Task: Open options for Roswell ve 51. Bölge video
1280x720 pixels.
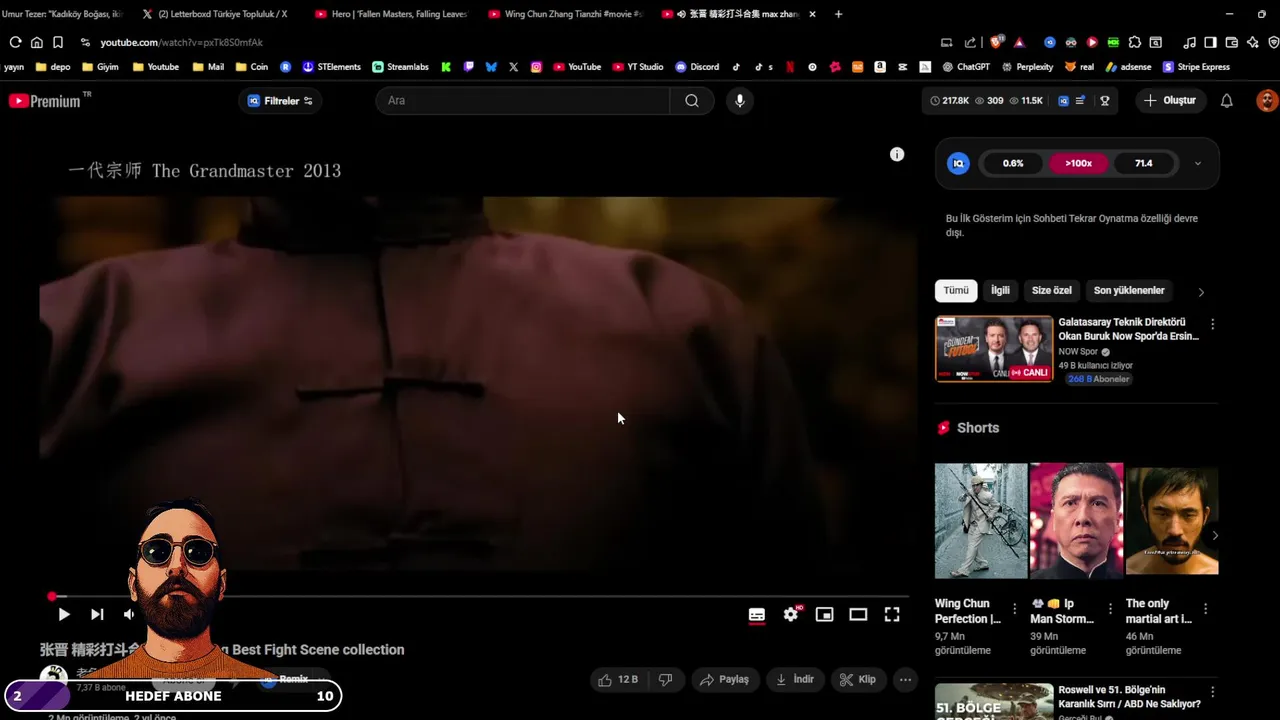Action: 1212,692
